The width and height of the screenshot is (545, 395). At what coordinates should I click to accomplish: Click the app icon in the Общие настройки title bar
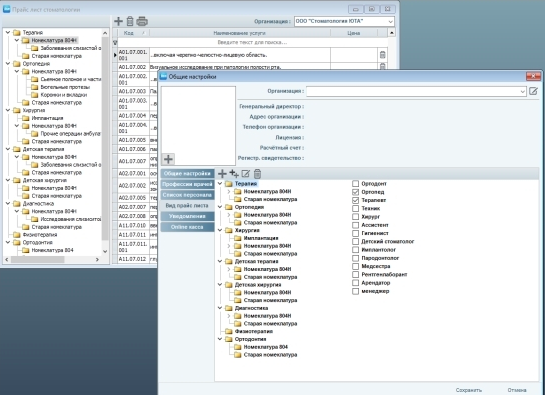[163, 76]
